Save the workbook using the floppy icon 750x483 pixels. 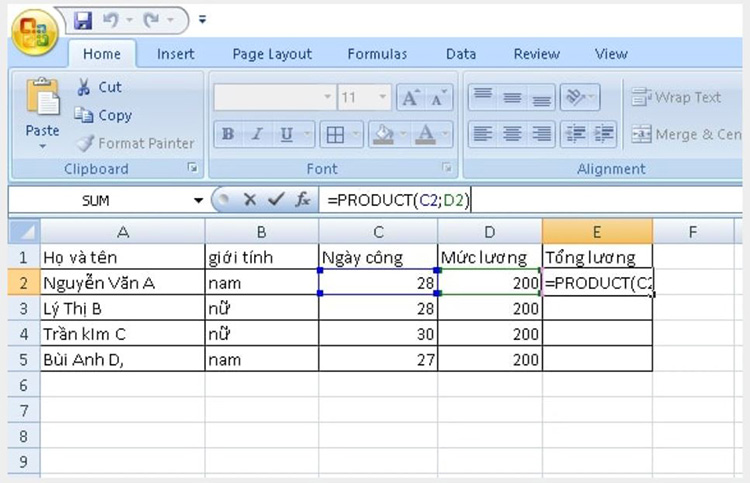tap(83, 20)
